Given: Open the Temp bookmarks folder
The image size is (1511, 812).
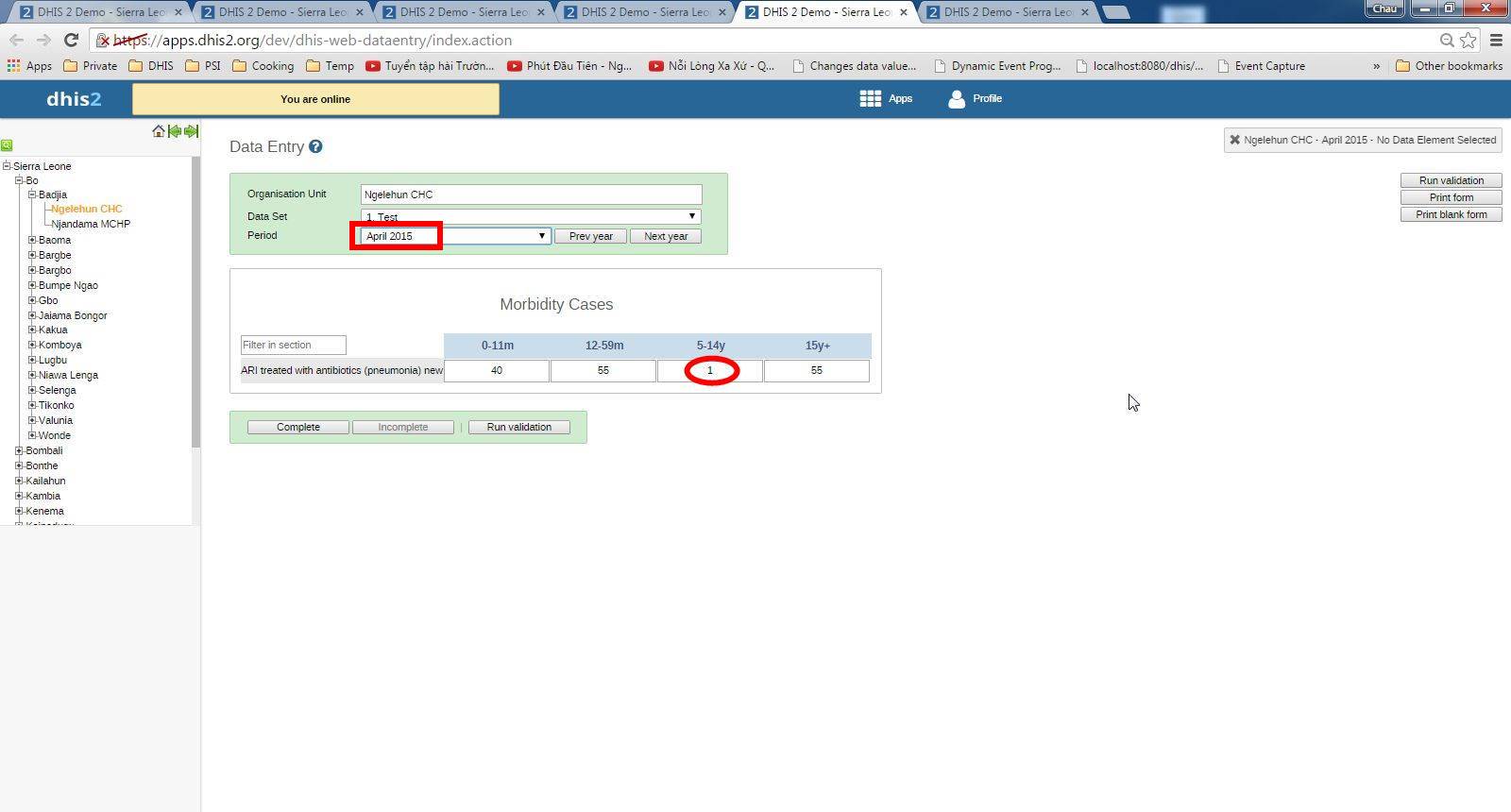Looking at the screenshot, I should click(x=330, y=66).
